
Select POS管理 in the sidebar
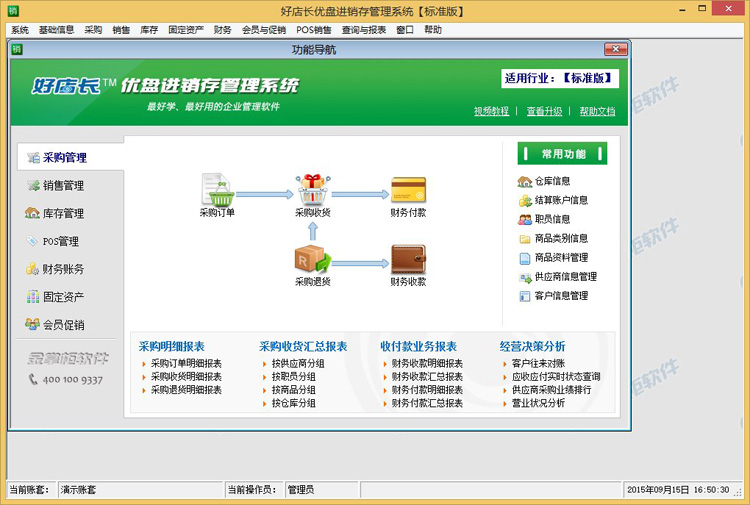click(x=53, y=241)
